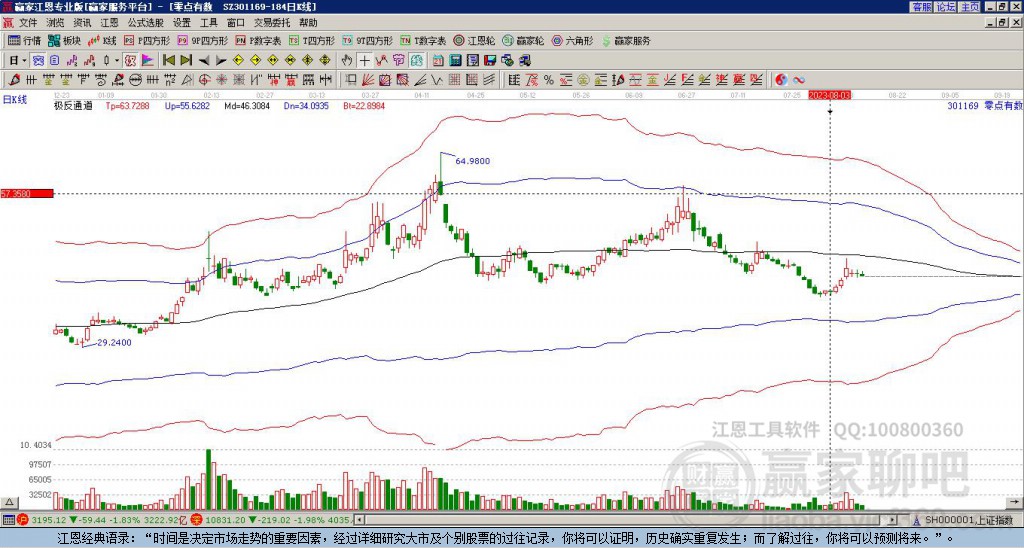Open the 浏览 menu
Image resolution: width=1024 pixels, height=548 pixels.
56,23
